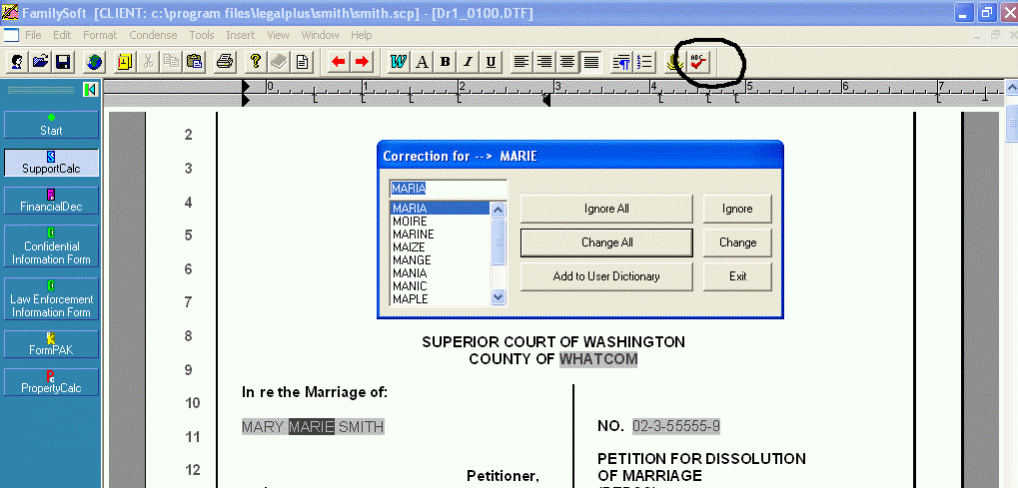Click the globe icon in toolbar
Screen dimensions: 1018x488
pos(94,62)
